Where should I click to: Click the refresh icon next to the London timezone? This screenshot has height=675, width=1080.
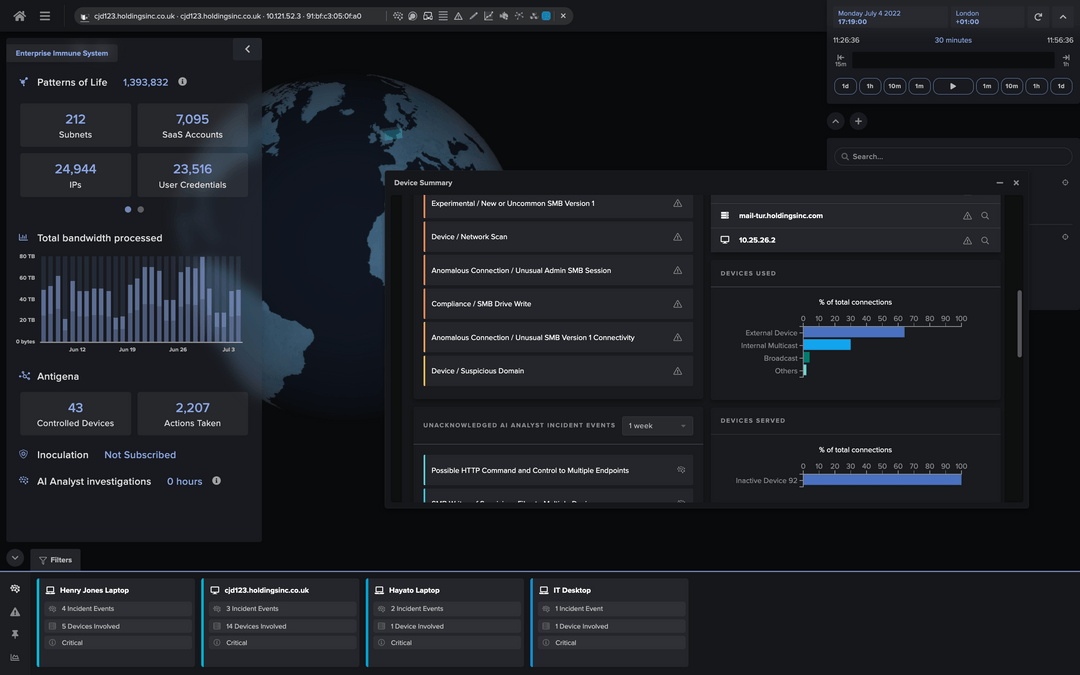click(1038, 16)
